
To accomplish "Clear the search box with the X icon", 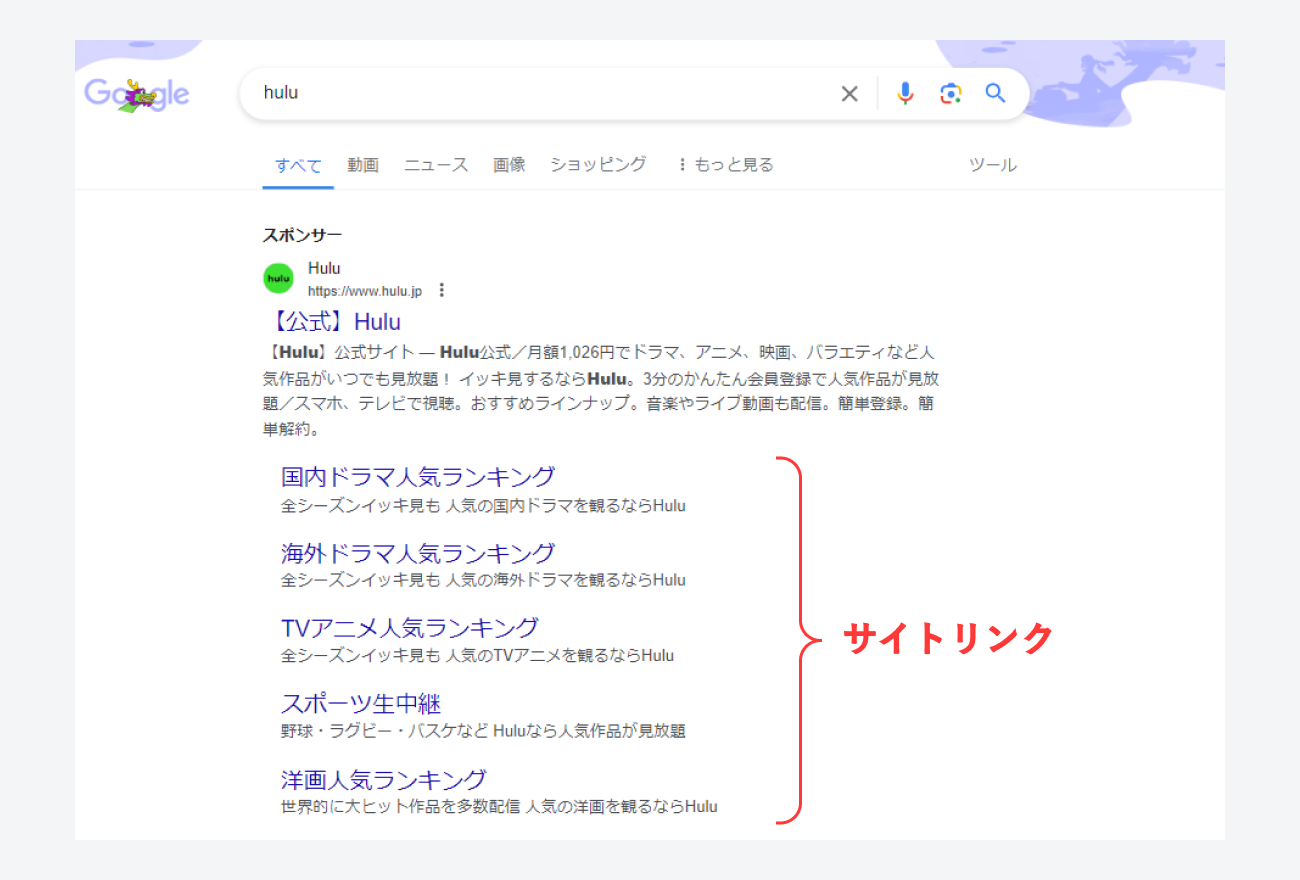I will tap(849, 94).
